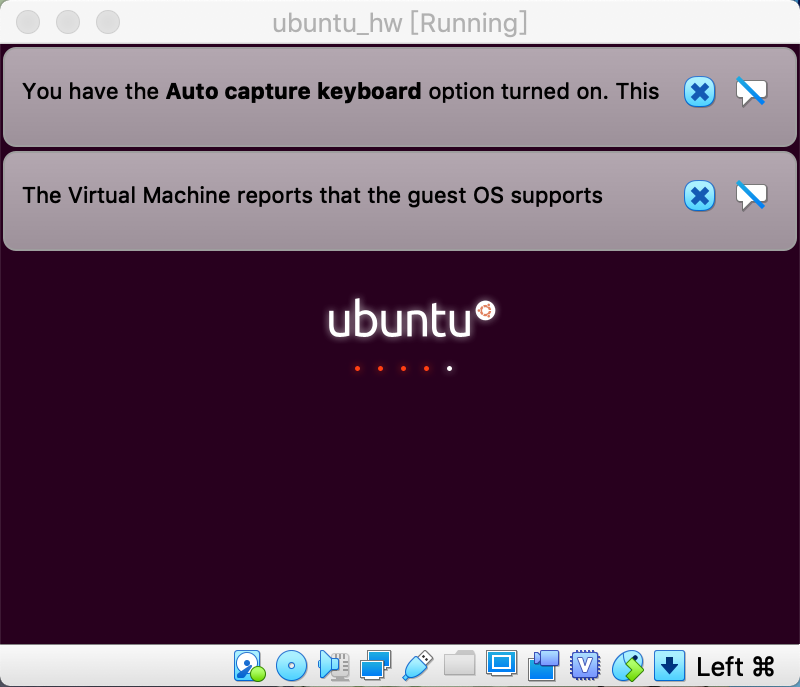
Task: Maximize the ubuntu_hw VM window
Action: pos(108,22)
